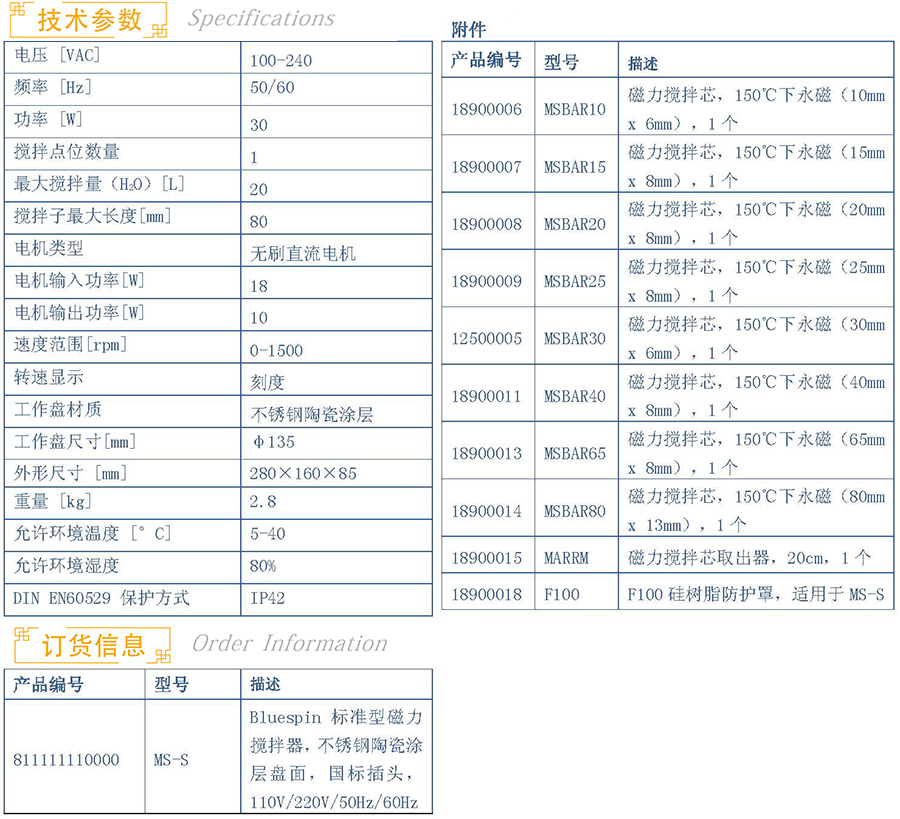Select the MS-S model in order table
Screen dimensions: 900x819
[171, 760]
